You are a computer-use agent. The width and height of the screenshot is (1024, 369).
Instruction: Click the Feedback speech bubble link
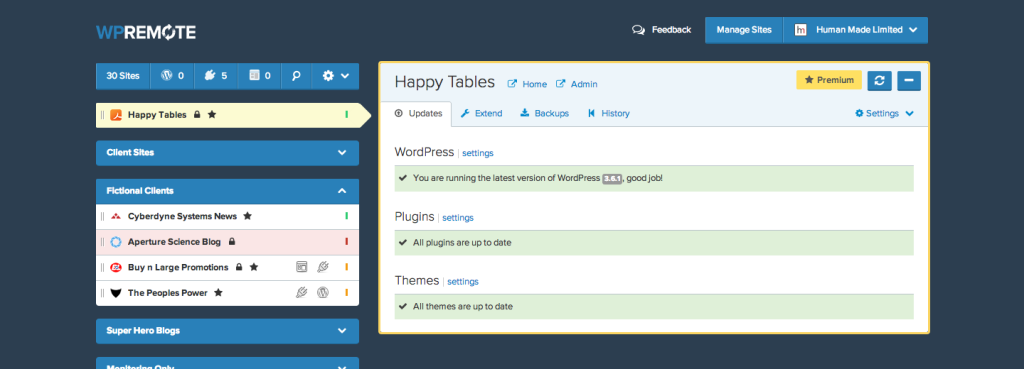pyautogui.click(x=662, y=30)
